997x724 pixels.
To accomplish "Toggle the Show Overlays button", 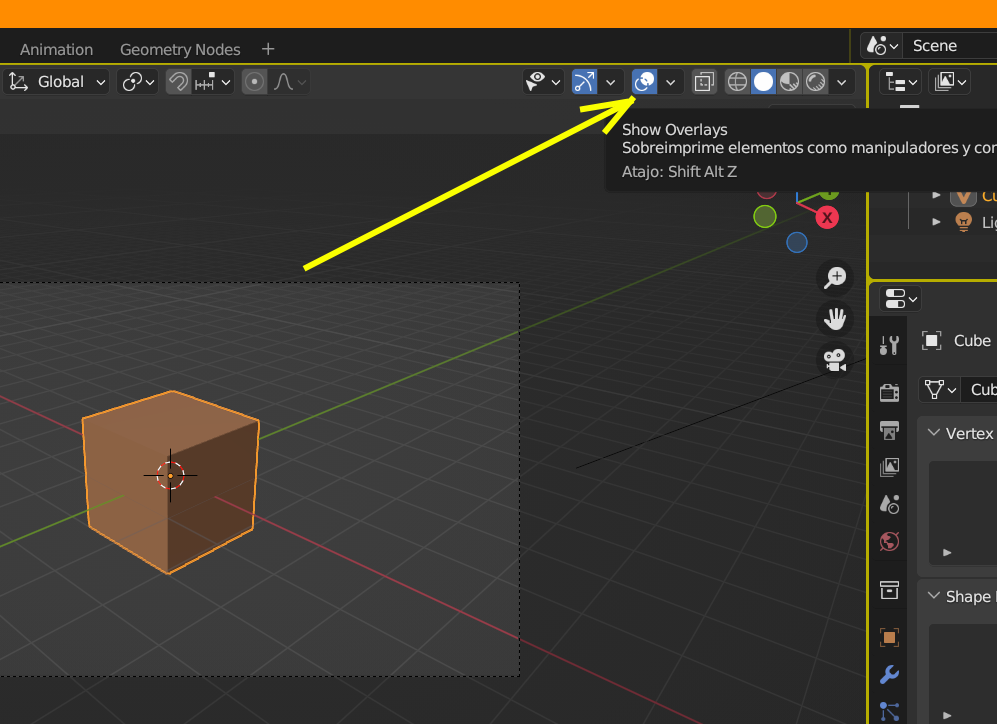I will coord(644,82).
